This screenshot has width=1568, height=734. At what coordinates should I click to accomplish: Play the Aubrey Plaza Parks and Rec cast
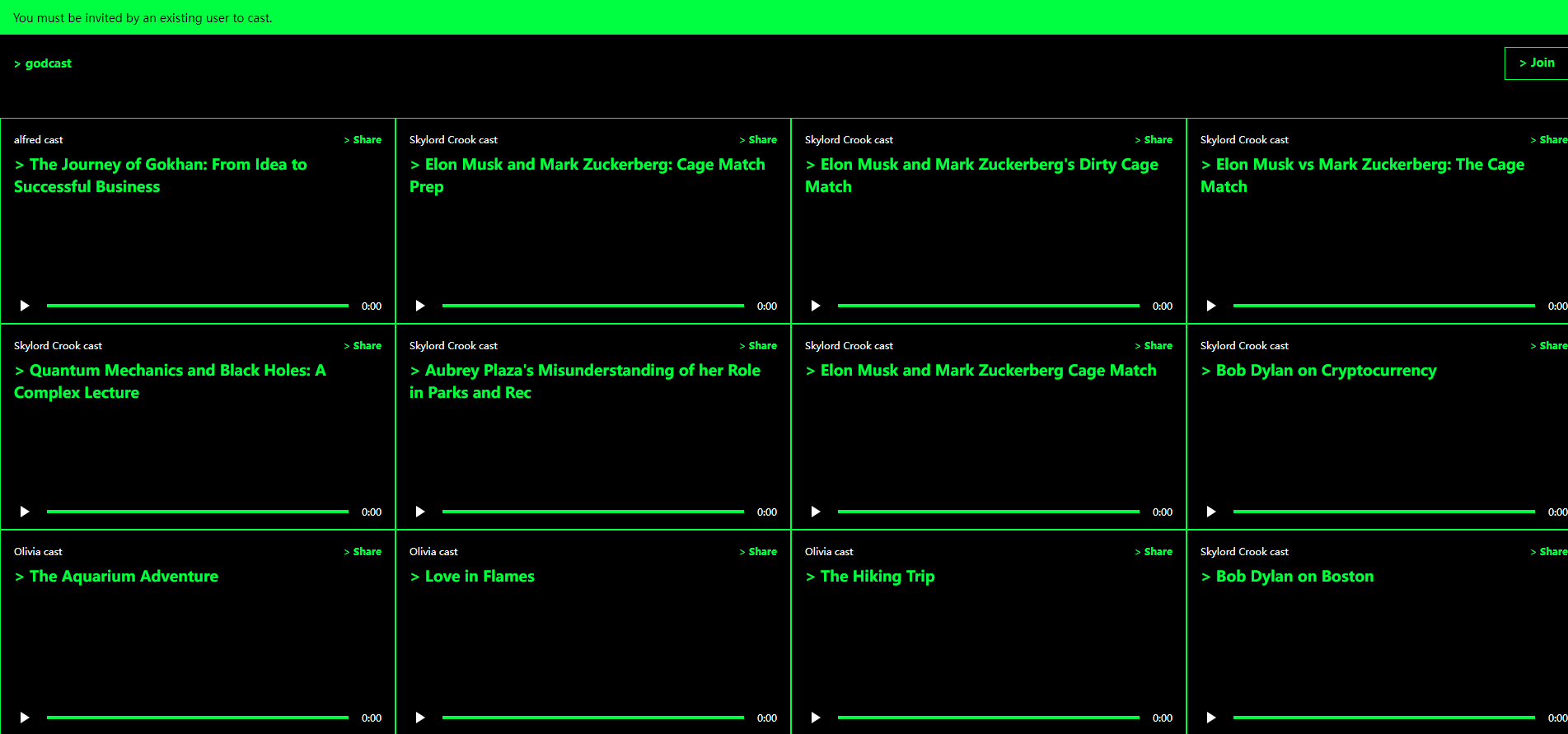coord(420,512)
